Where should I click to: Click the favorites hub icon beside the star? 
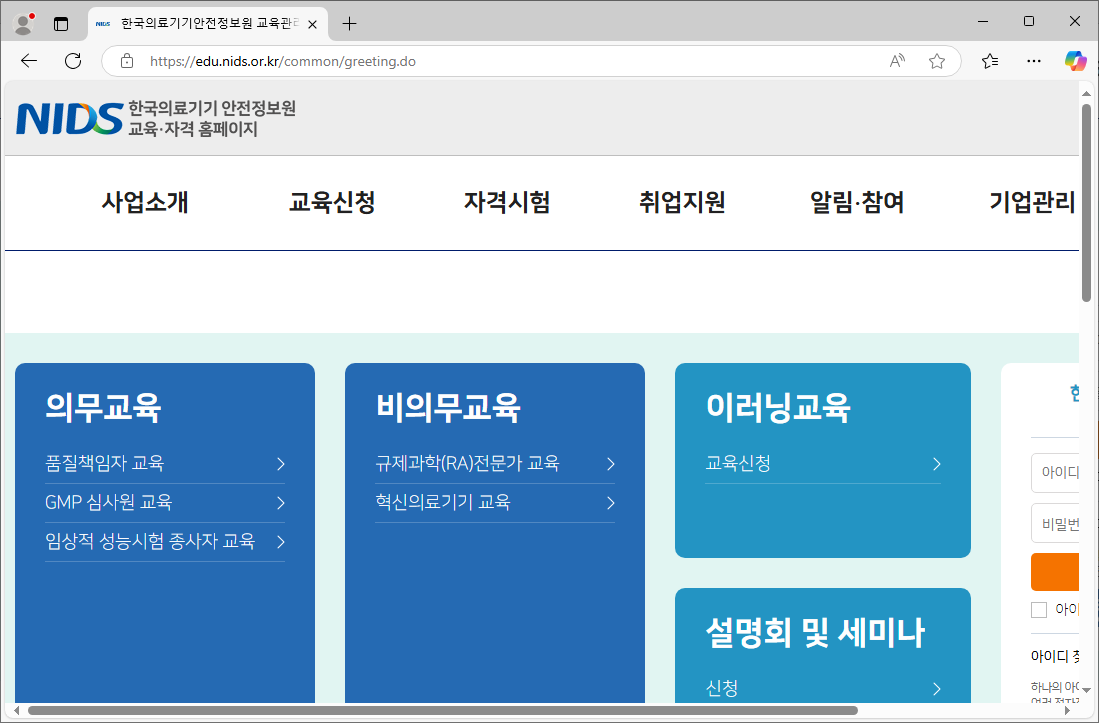(x=989, y=60)
